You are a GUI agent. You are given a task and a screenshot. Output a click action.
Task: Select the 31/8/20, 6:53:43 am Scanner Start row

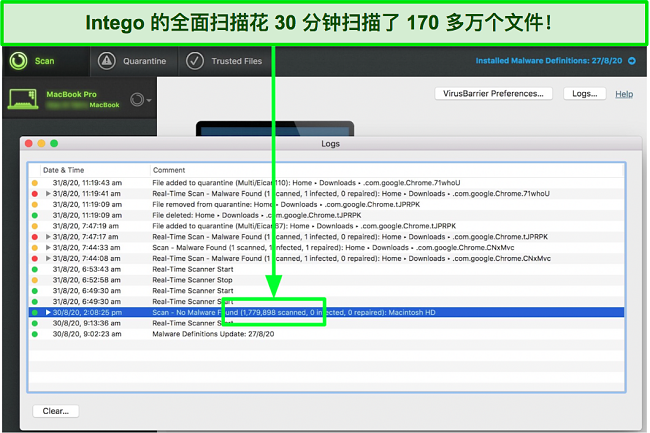tap(327, 269)
